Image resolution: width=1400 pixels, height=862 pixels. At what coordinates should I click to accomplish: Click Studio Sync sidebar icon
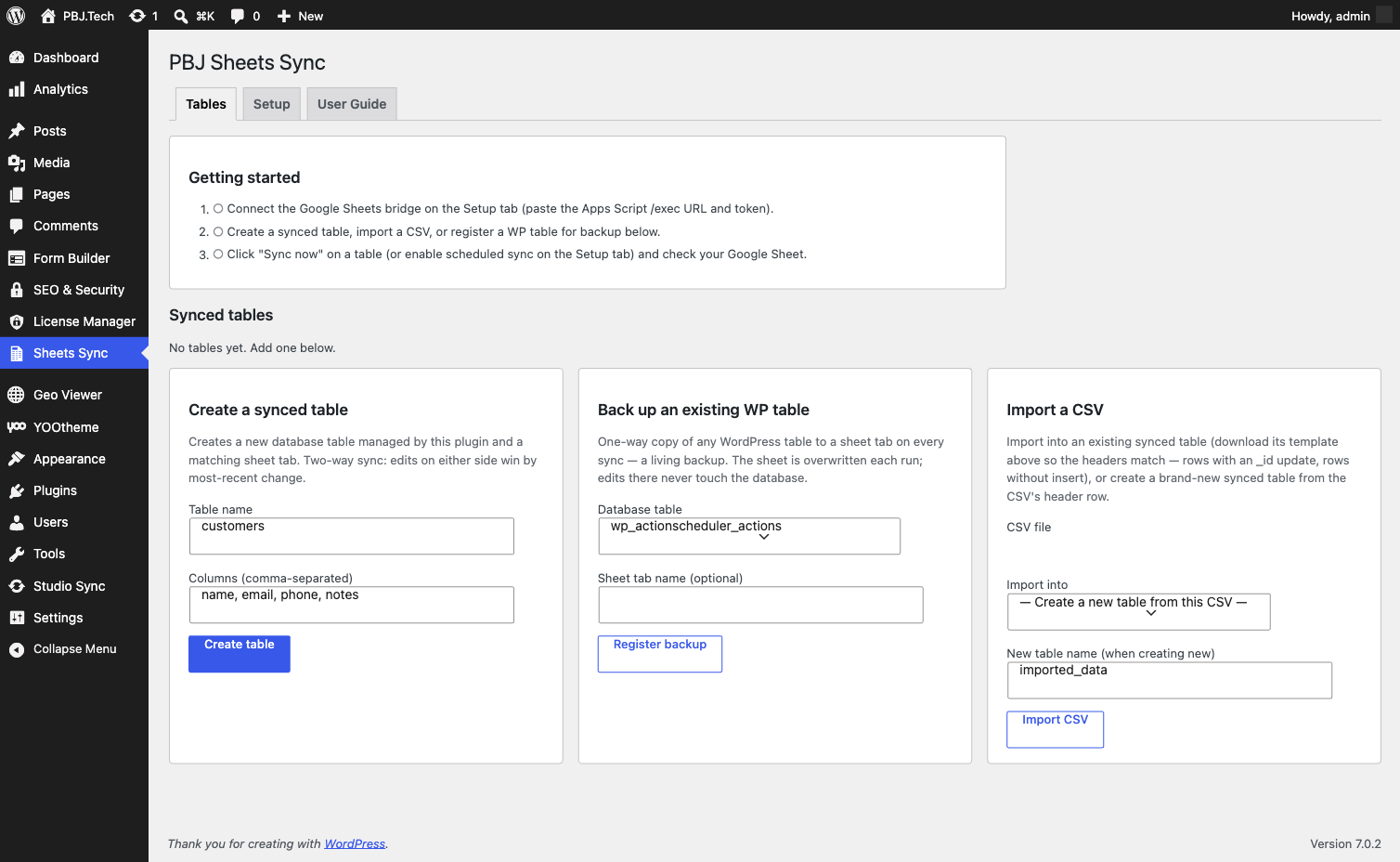coord(17,586)
